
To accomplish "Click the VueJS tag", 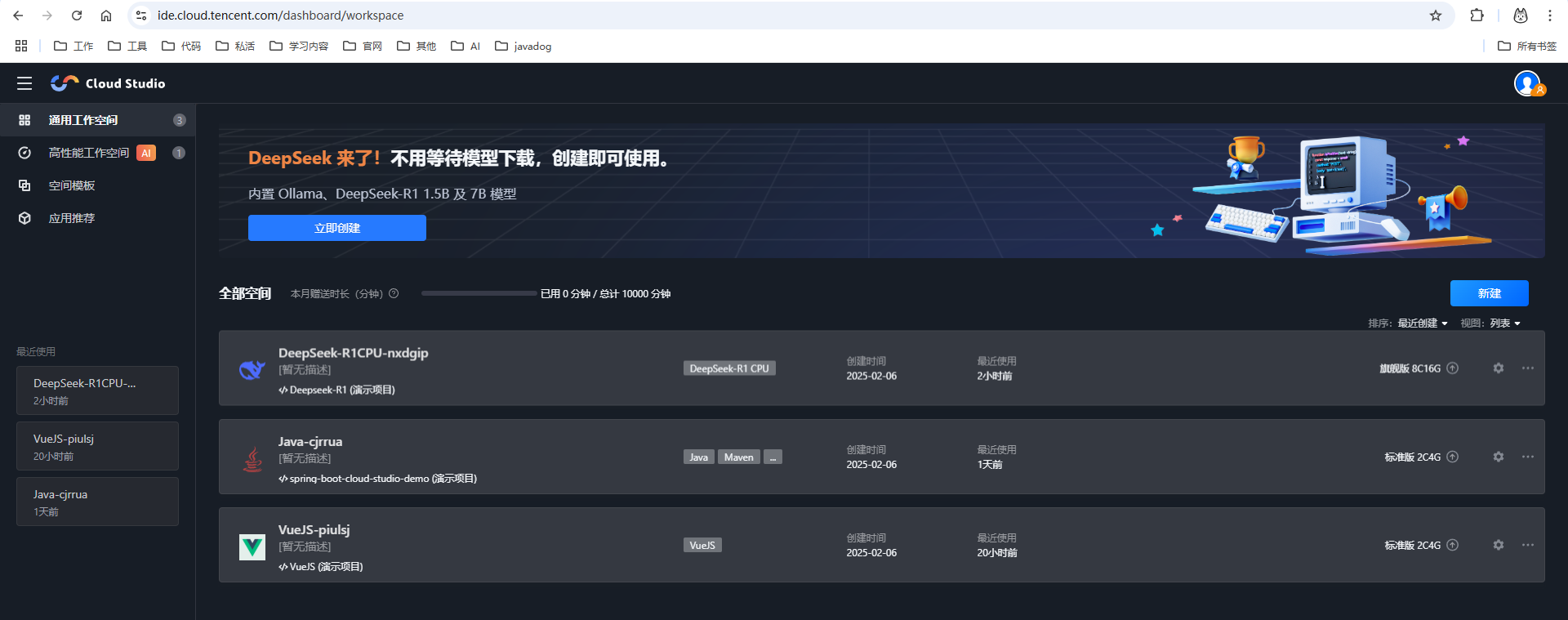I will pyautogui.click(x=702, y=546).
